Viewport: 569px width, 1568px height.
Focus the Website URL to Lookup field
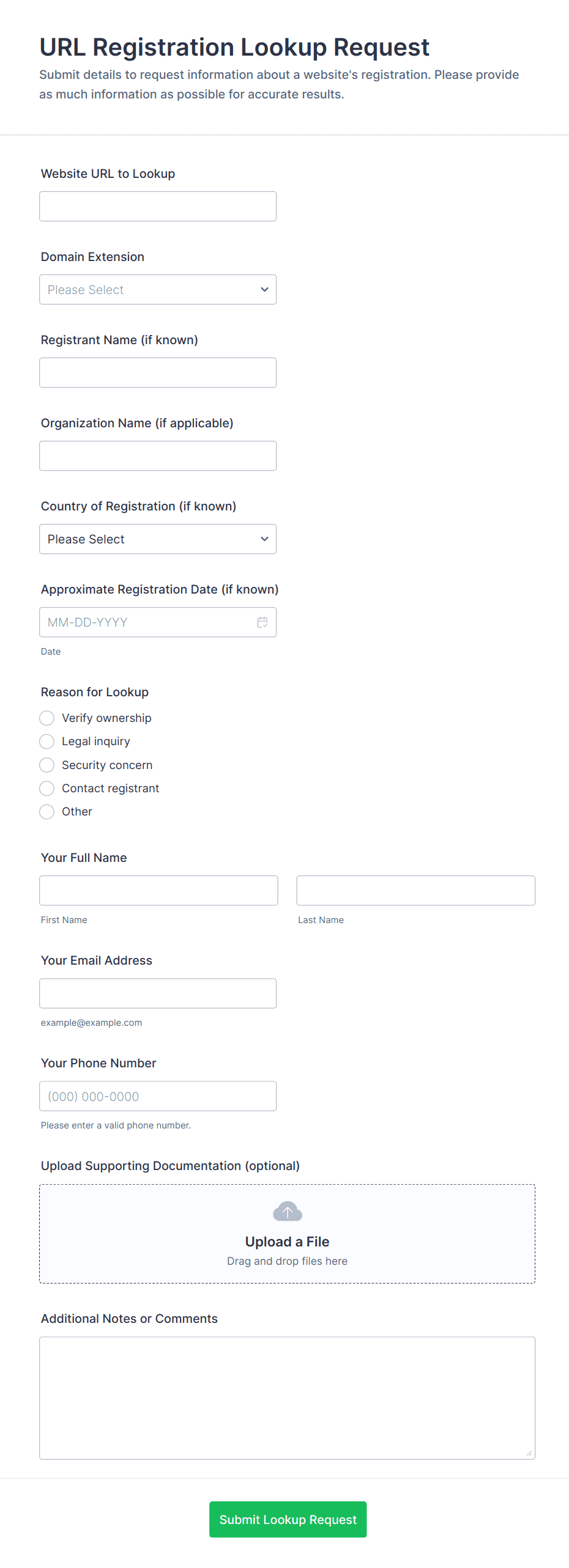pyautogui.click(x=158, y=207)
